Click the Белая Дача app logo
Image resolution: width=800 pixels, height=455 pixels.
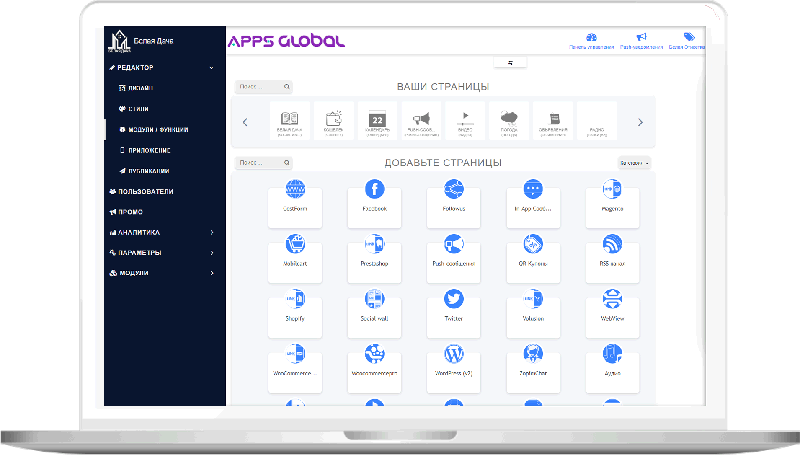pyautogui.click(x=119, y=41)
